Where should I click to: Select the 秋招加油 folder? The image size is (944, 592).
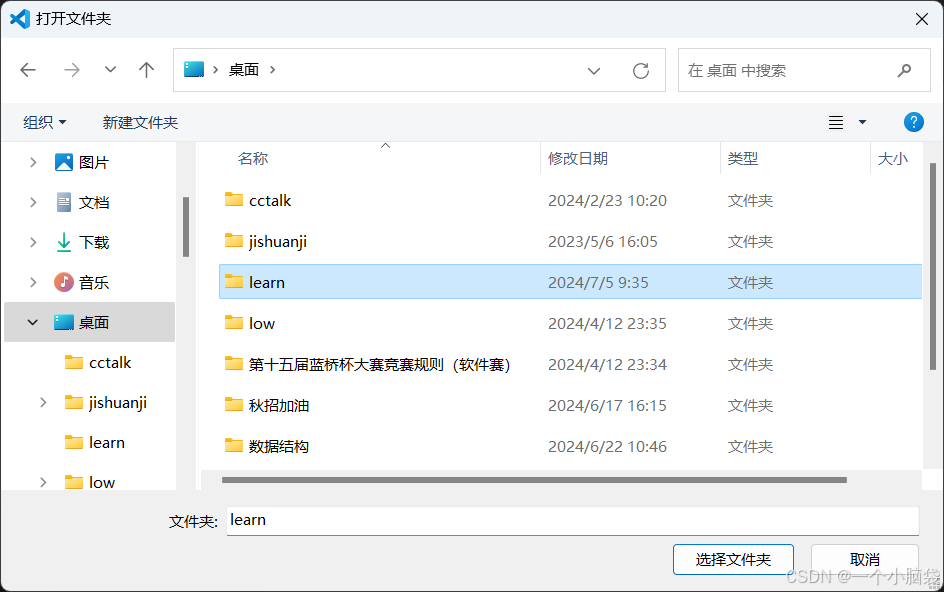281,405
